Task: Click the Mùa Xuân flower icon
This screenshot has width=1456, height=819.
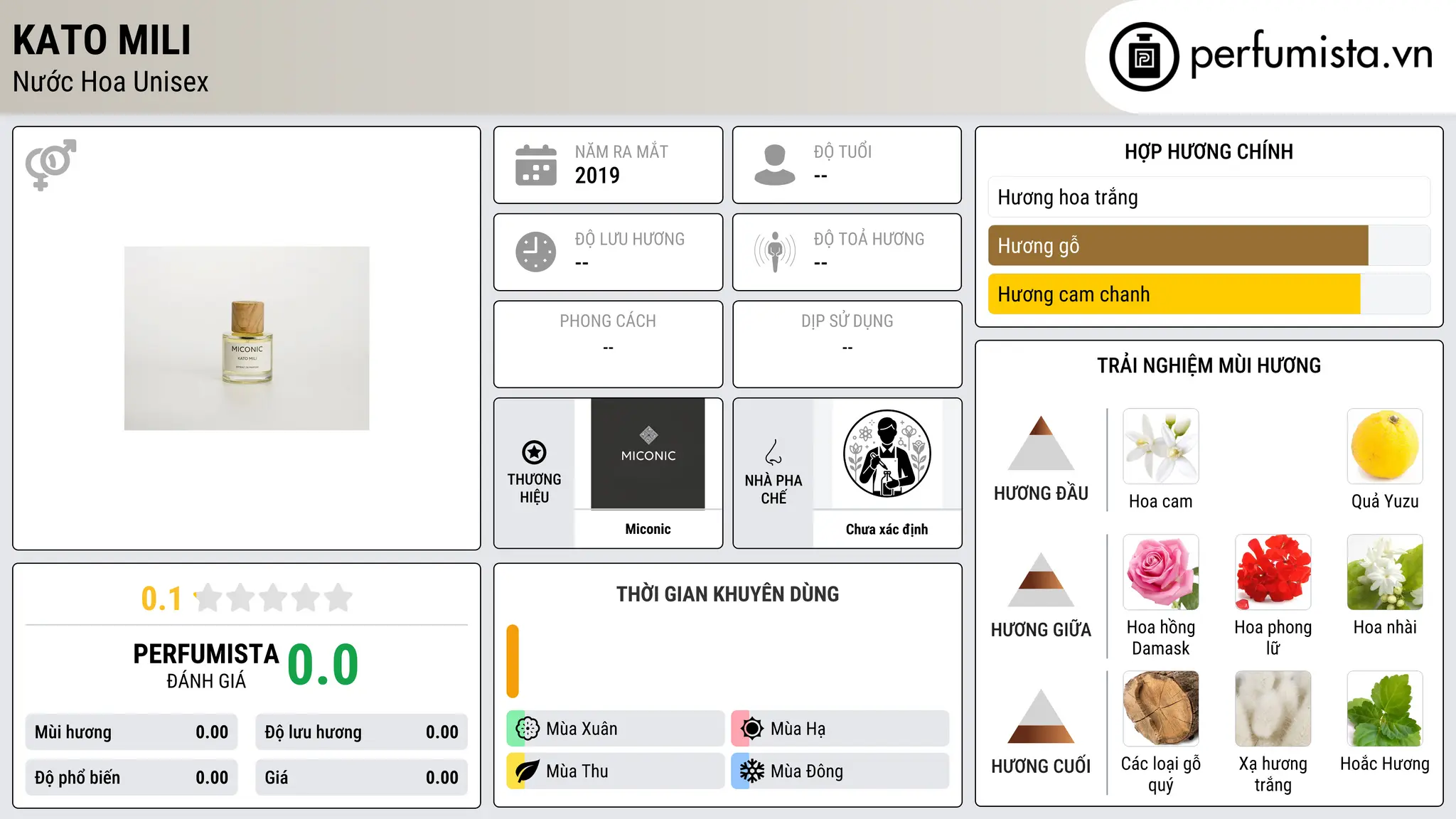Action: [528, 729]
